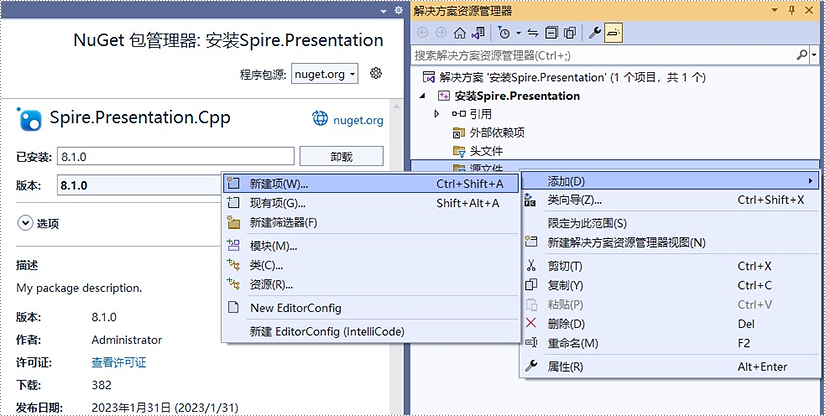825x416 pixels.
Task: Collapse the 安装Spire.Presentation project node
Action: tap(423, 96)
